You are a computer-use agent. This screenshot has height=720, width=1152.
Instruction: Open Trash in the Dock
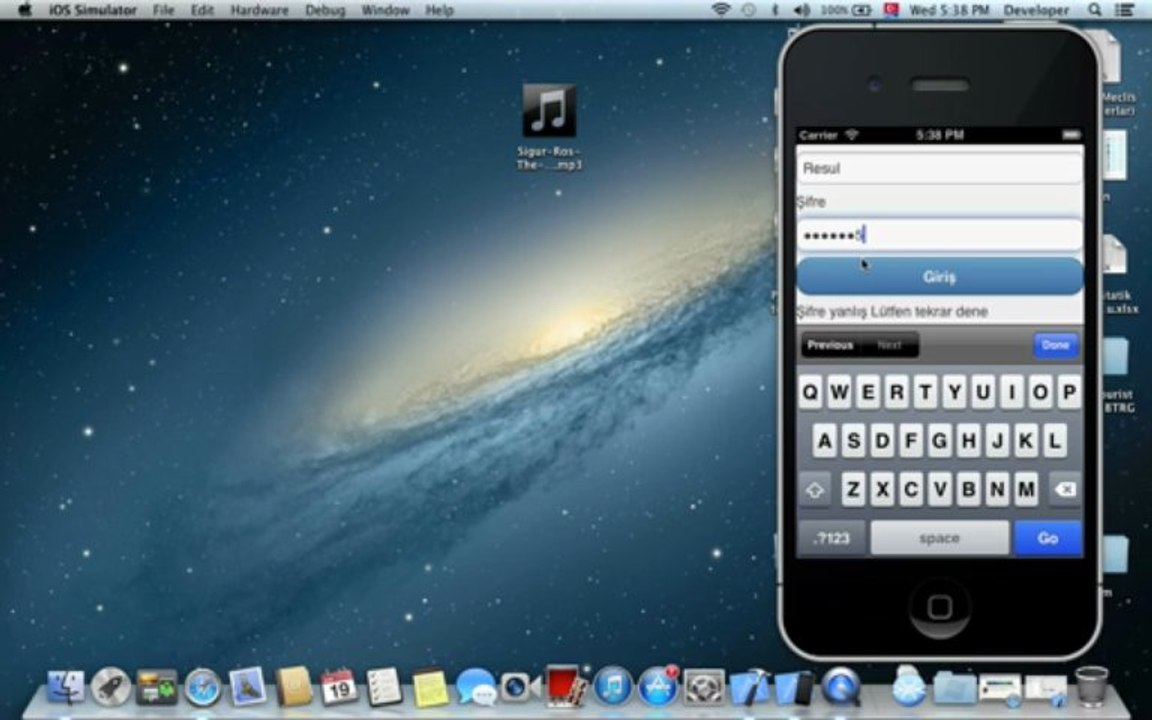click(1092, 686)
